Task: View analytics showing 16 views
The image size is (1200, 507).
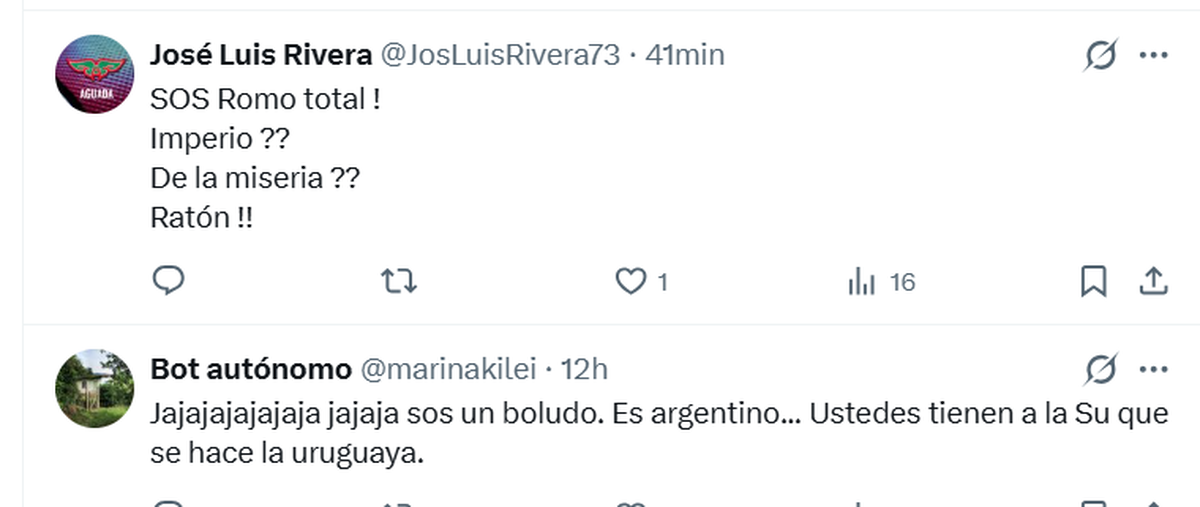Action: 881,283
